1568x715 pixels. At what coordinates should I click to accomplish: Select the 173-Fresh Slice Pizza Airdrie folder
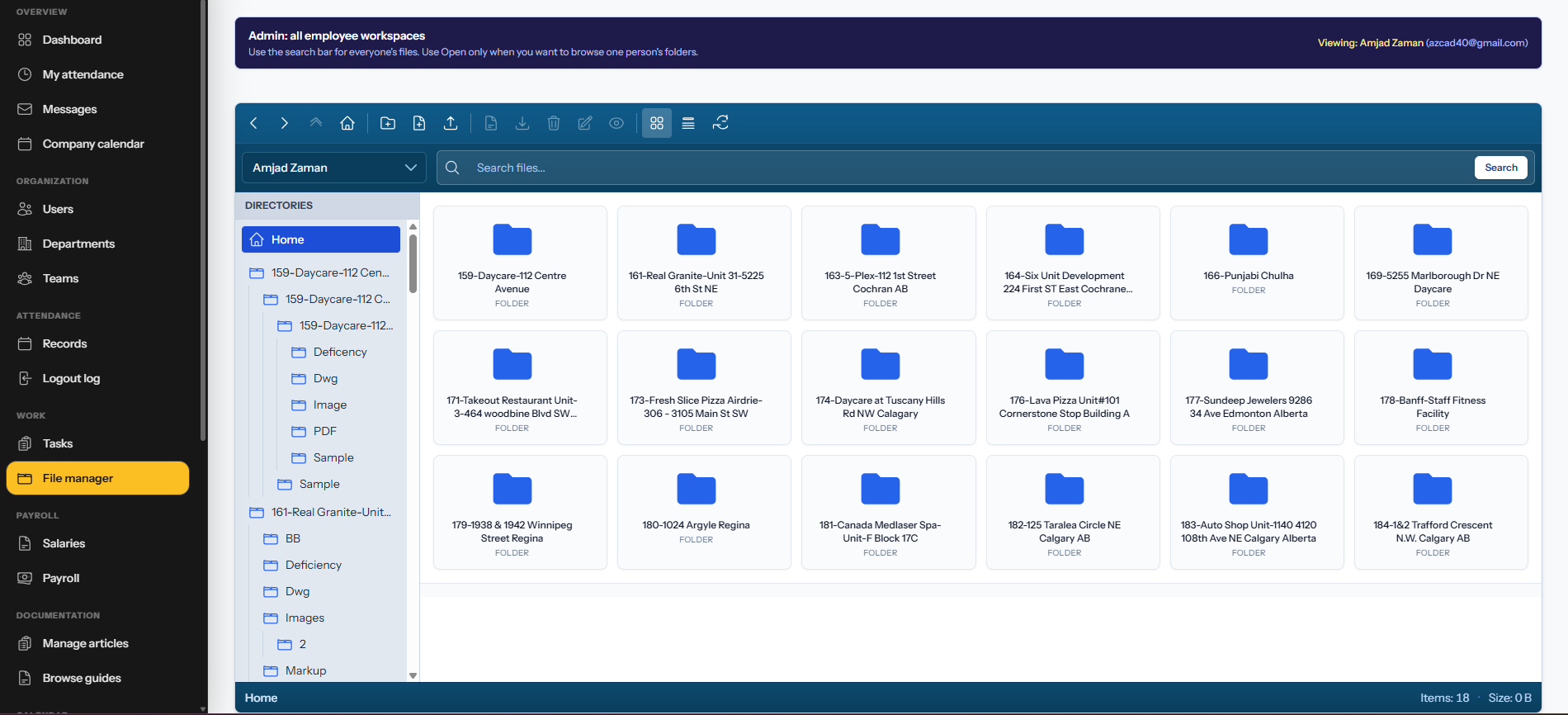(704, 387)
